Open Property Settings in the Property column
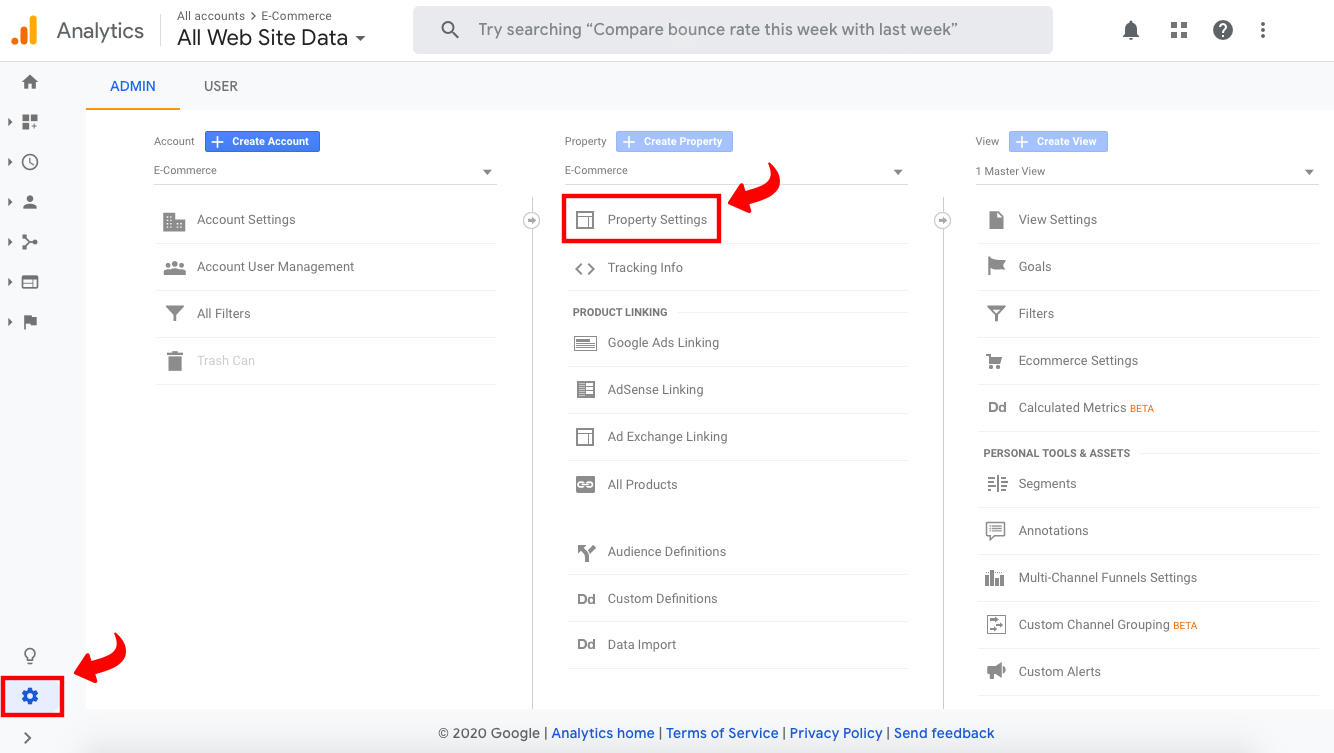This screenshot has height=753, width=1334. 657,219
